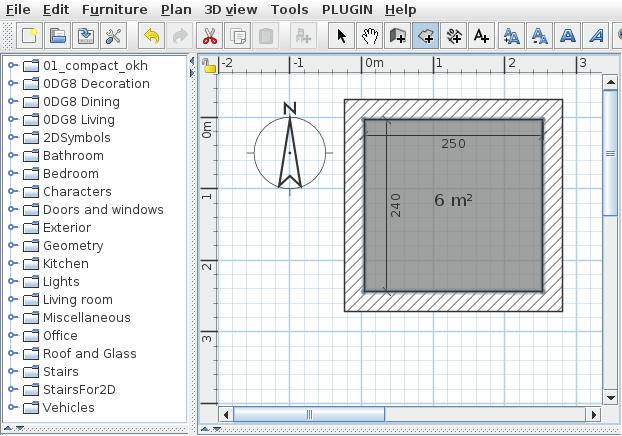
Task: Create a new home with toolbar icon
Action: click(30, 36)
